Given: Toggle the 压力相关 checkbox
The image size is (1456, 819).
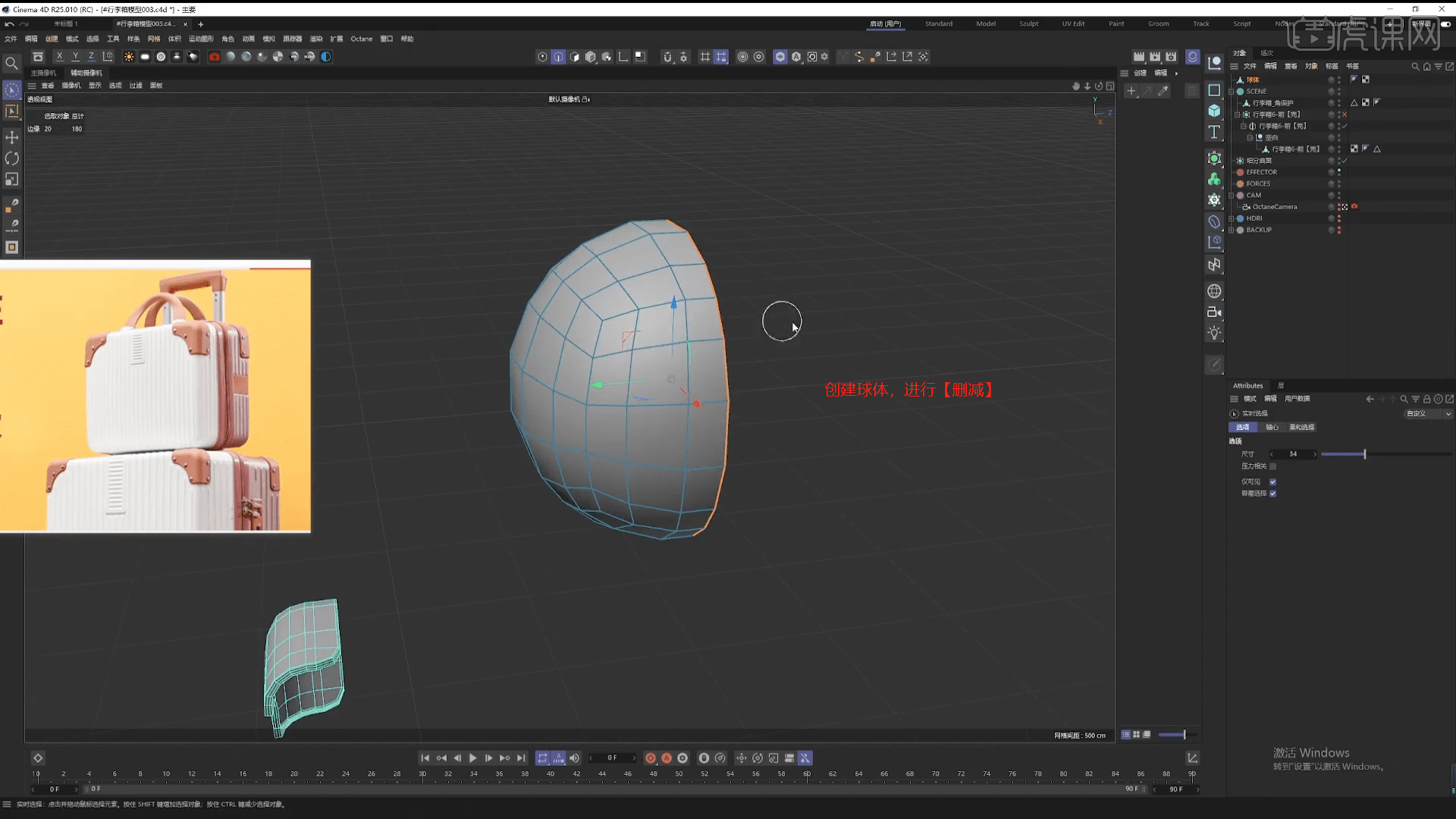Looking at the screenshot, I should click(1272, 466).
